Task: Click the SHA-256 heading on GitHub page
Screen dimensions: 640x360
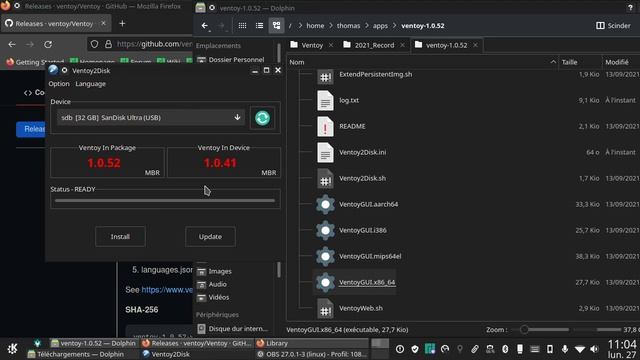Action: coord(142,310)
